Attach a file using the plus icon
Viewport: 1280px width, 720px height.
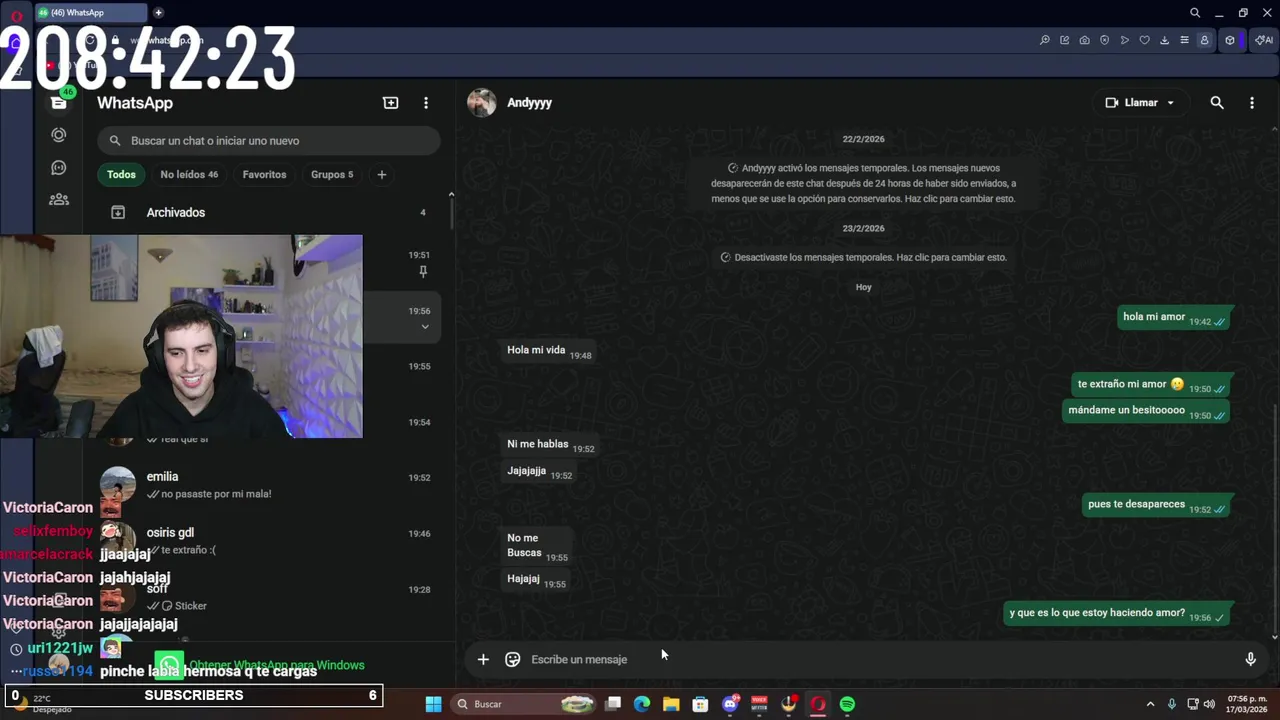[x=483, y=659]
